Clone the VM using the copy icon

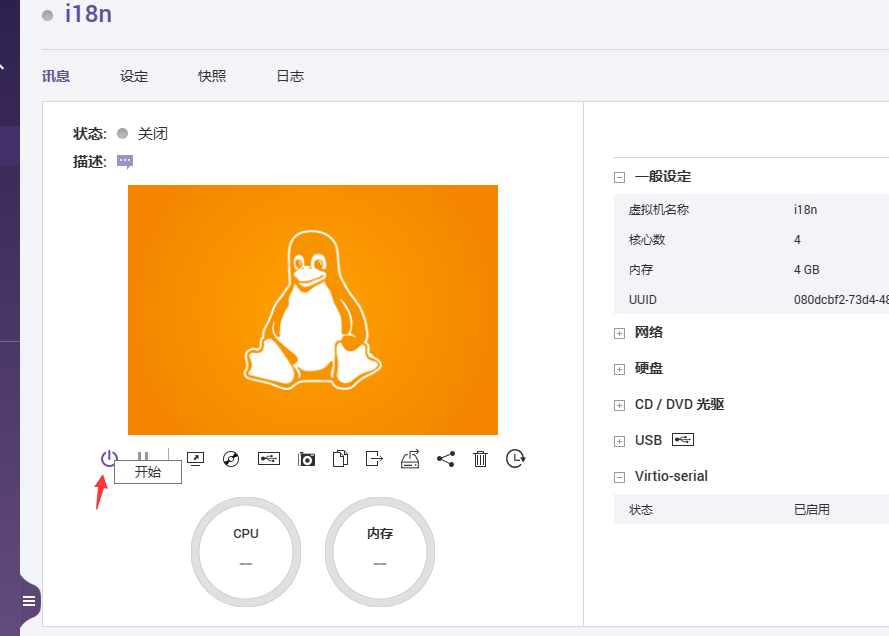(x=340, y=458)
